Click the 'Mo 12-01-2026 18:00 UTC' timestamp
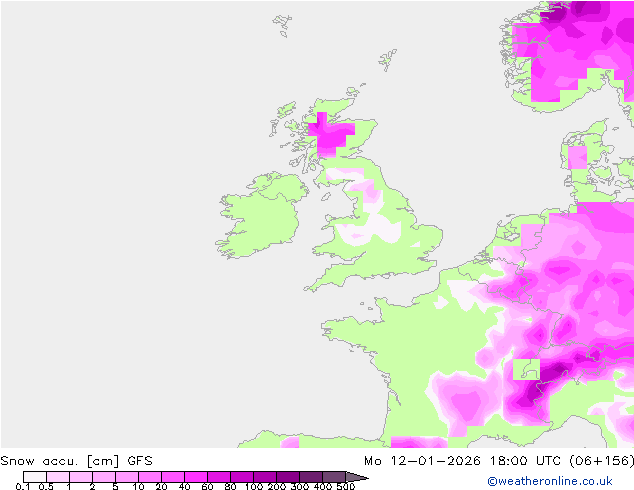The width and height of the screenshot is (634, 490). (x=464, y=461)
